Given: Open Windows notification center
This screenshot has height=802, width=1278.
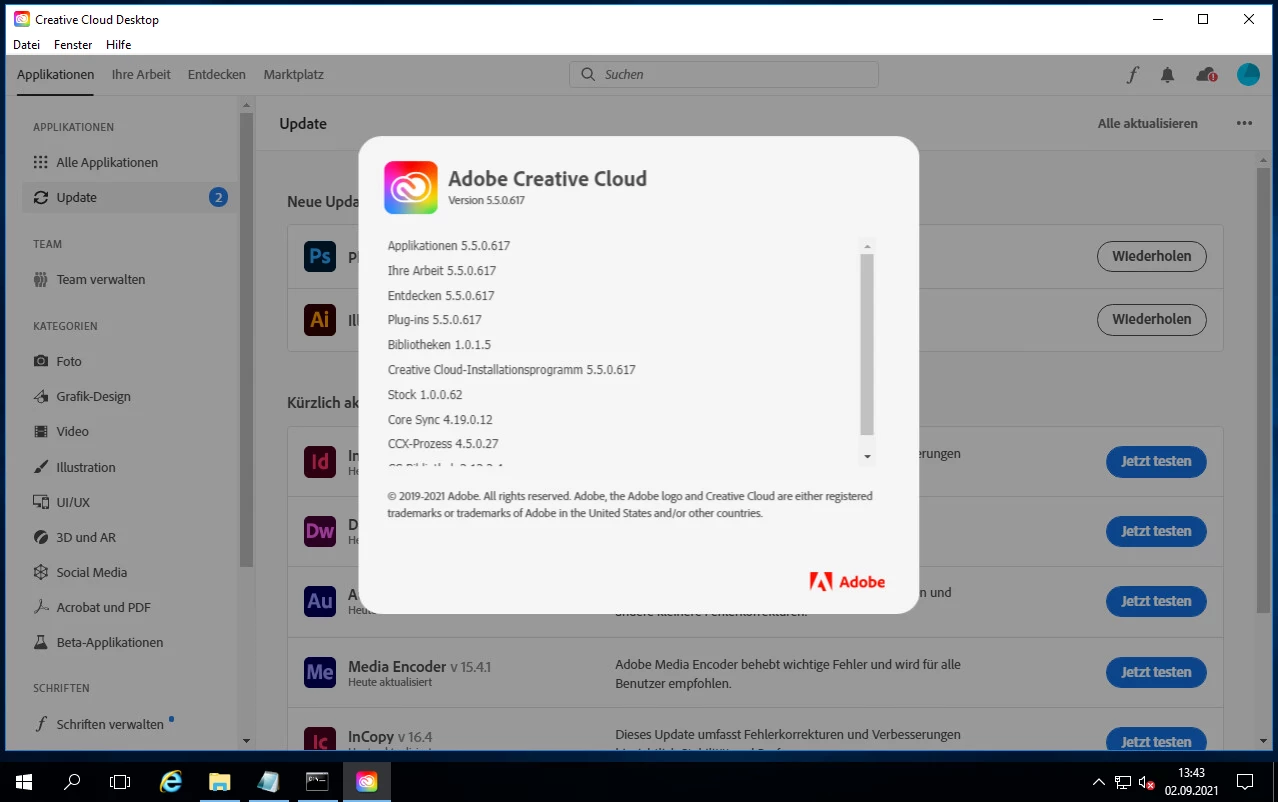Looking at the screenshot, I should pyautogui.click(x=1245, y=782).
